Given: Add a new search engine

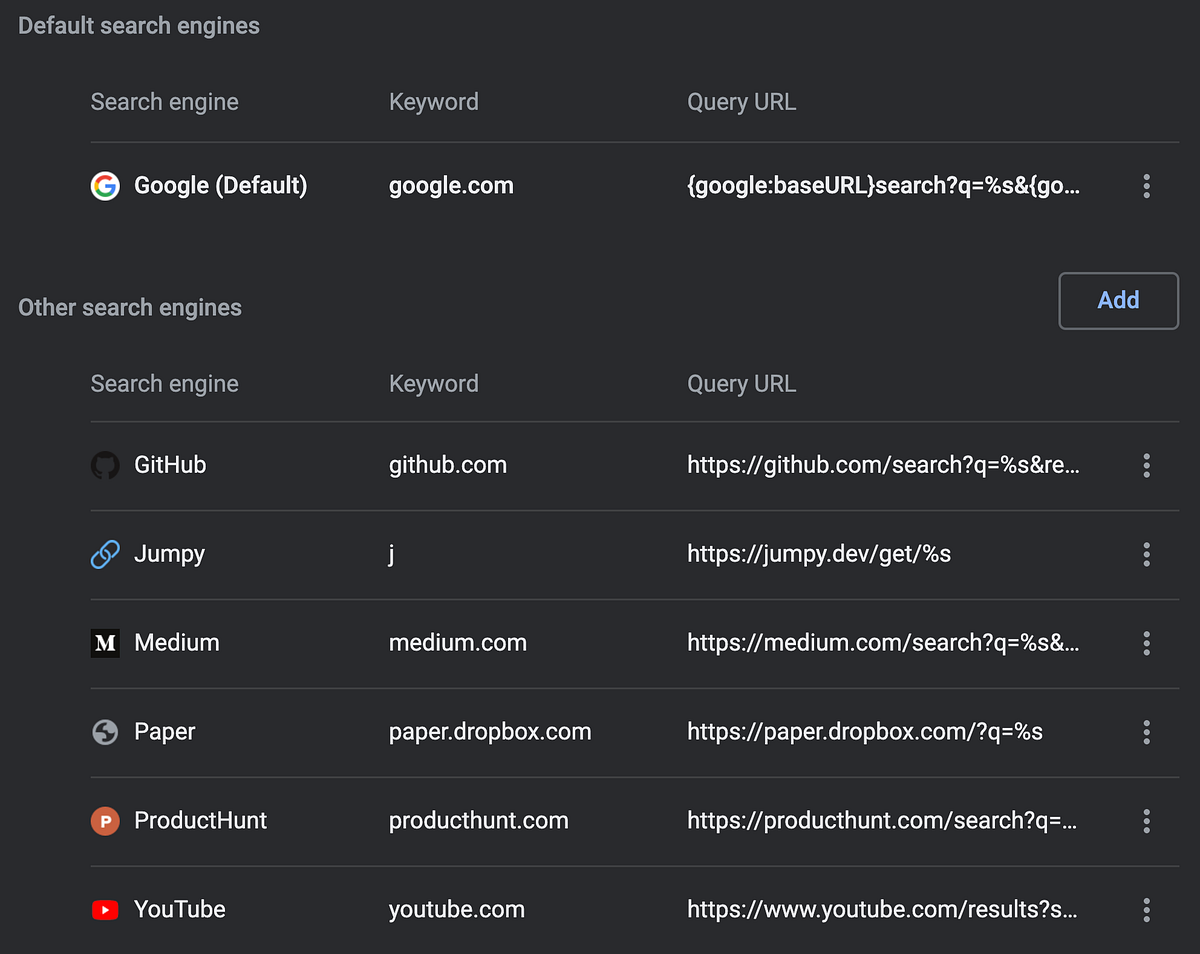Looking at the screenshot, I should point(1118,300).
